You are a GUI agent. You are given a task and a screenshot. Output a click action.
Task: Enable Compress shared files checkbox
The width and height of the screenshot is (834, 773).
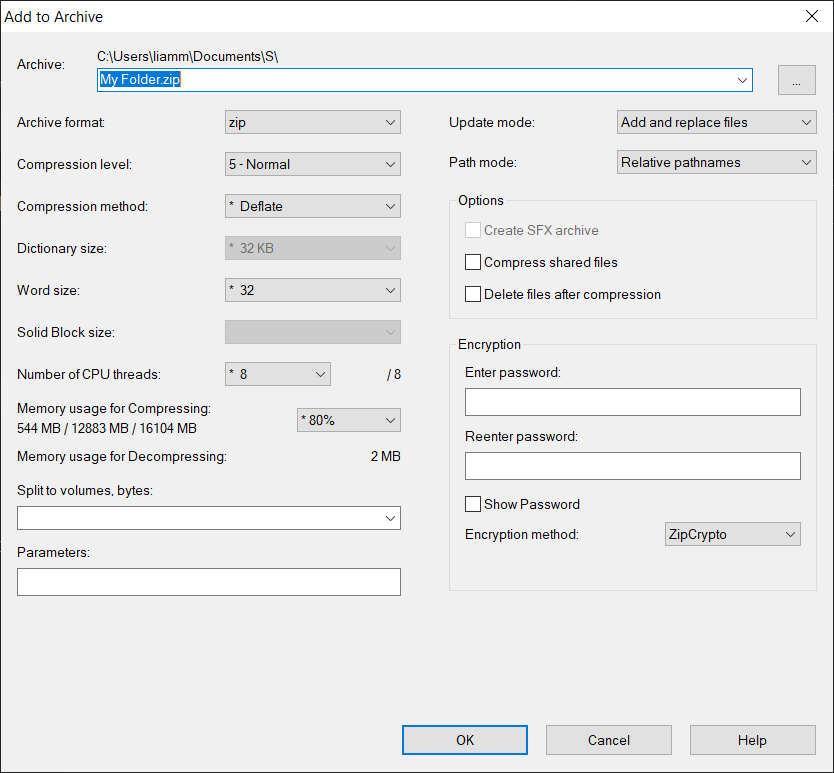[473, 263]
